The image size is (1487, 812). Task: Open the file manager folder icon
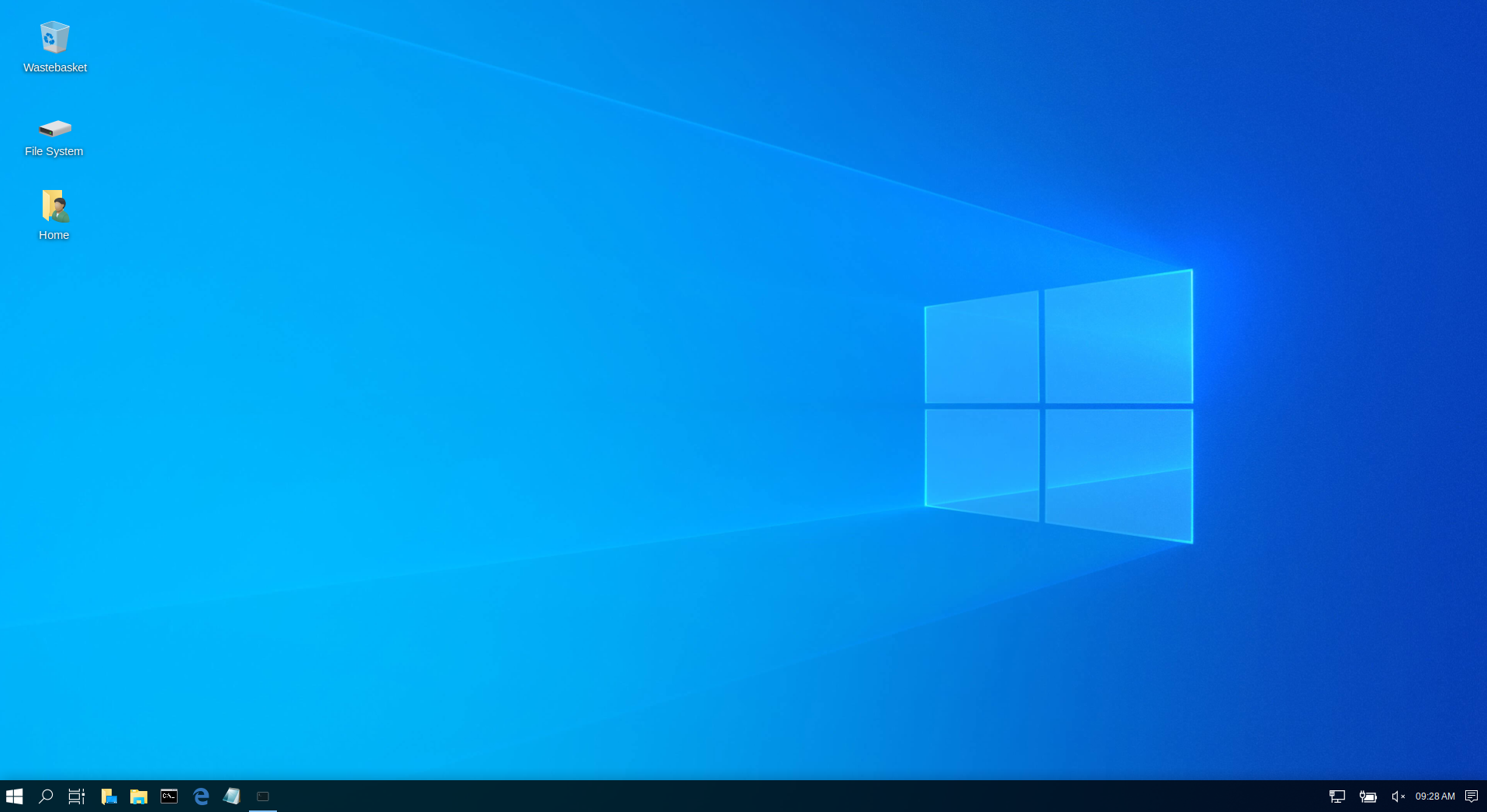pos(139,796)
